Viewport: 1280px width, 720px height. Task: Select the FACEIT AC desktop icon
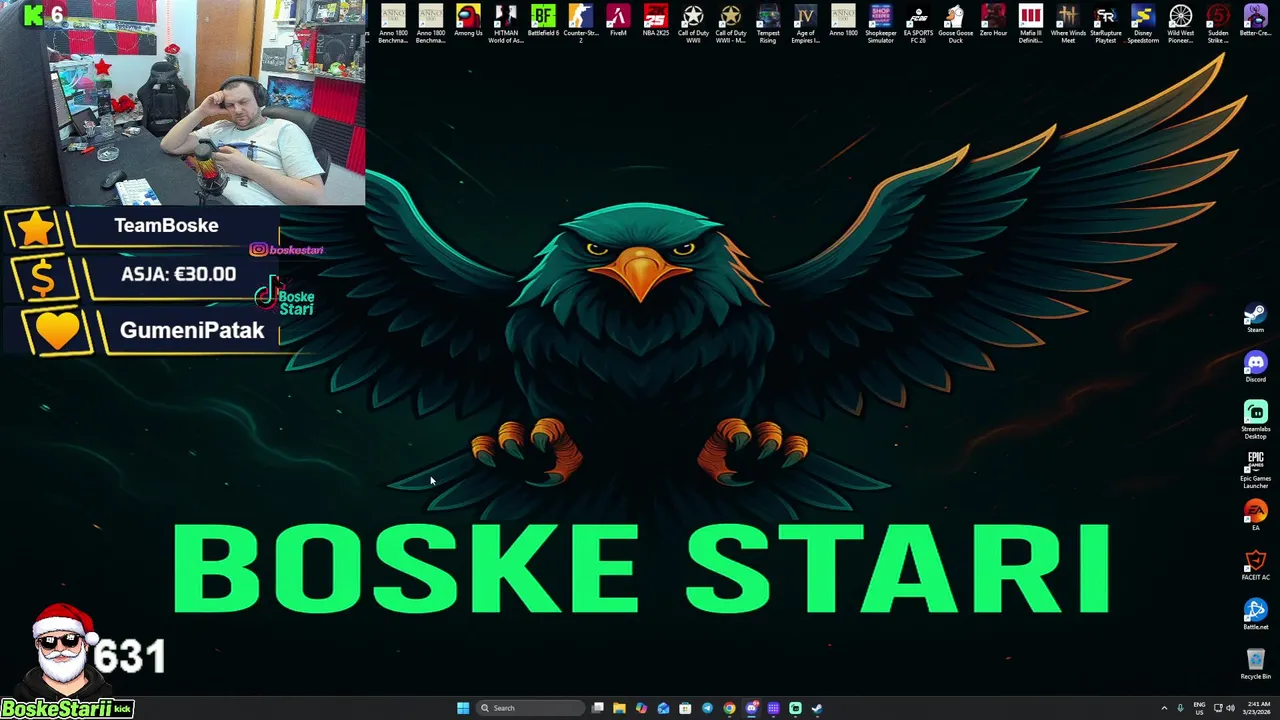pyautogui.click(x=1255, y=565)
